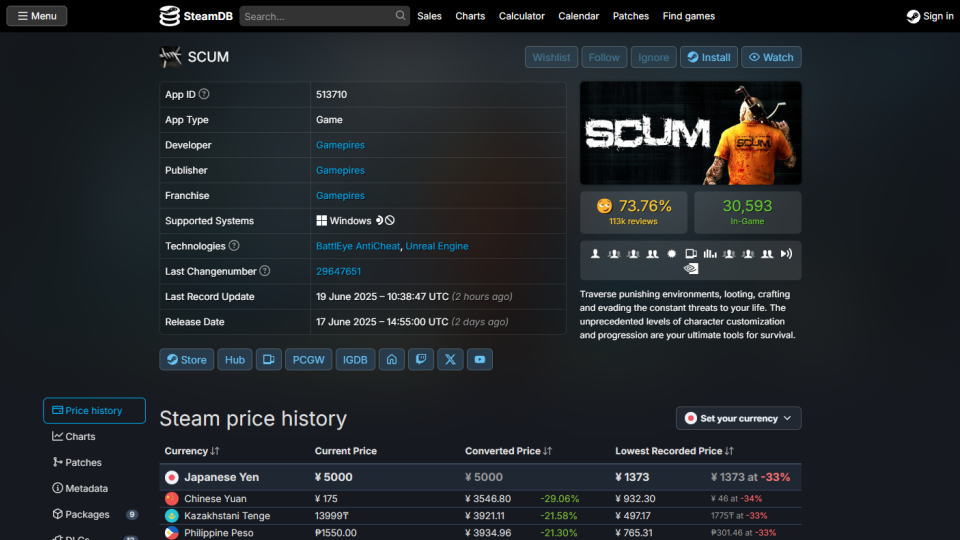Viewport: 960px width, 540px height.
Task: Open the YouTube icon button
Action: [x=480, y=359]
